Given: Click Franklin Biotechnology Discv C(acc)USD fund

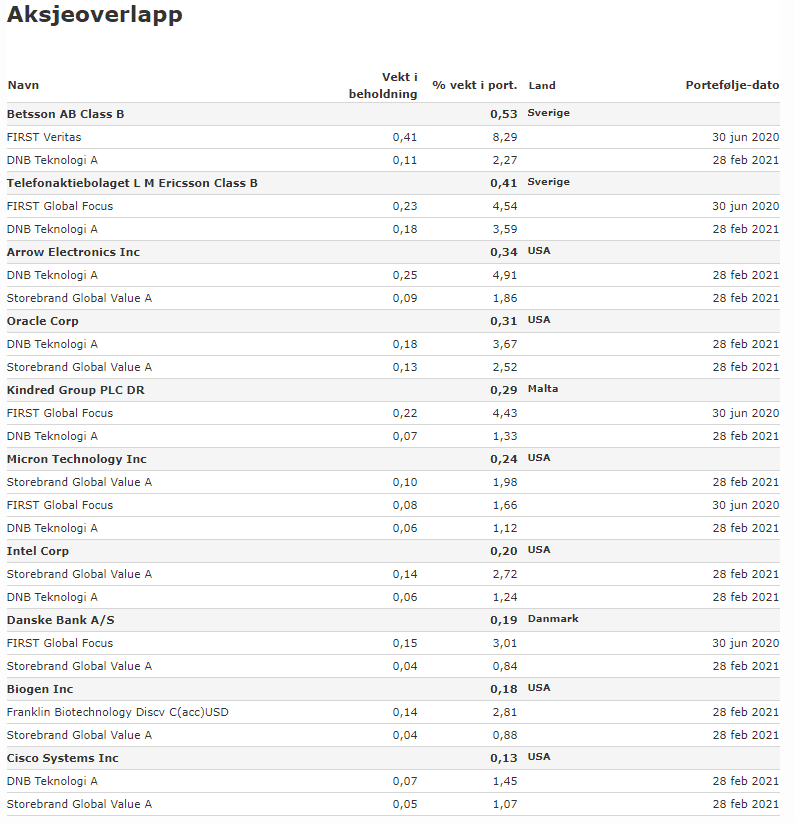Looking at the screenshot, I should click(x=118, y=712).
